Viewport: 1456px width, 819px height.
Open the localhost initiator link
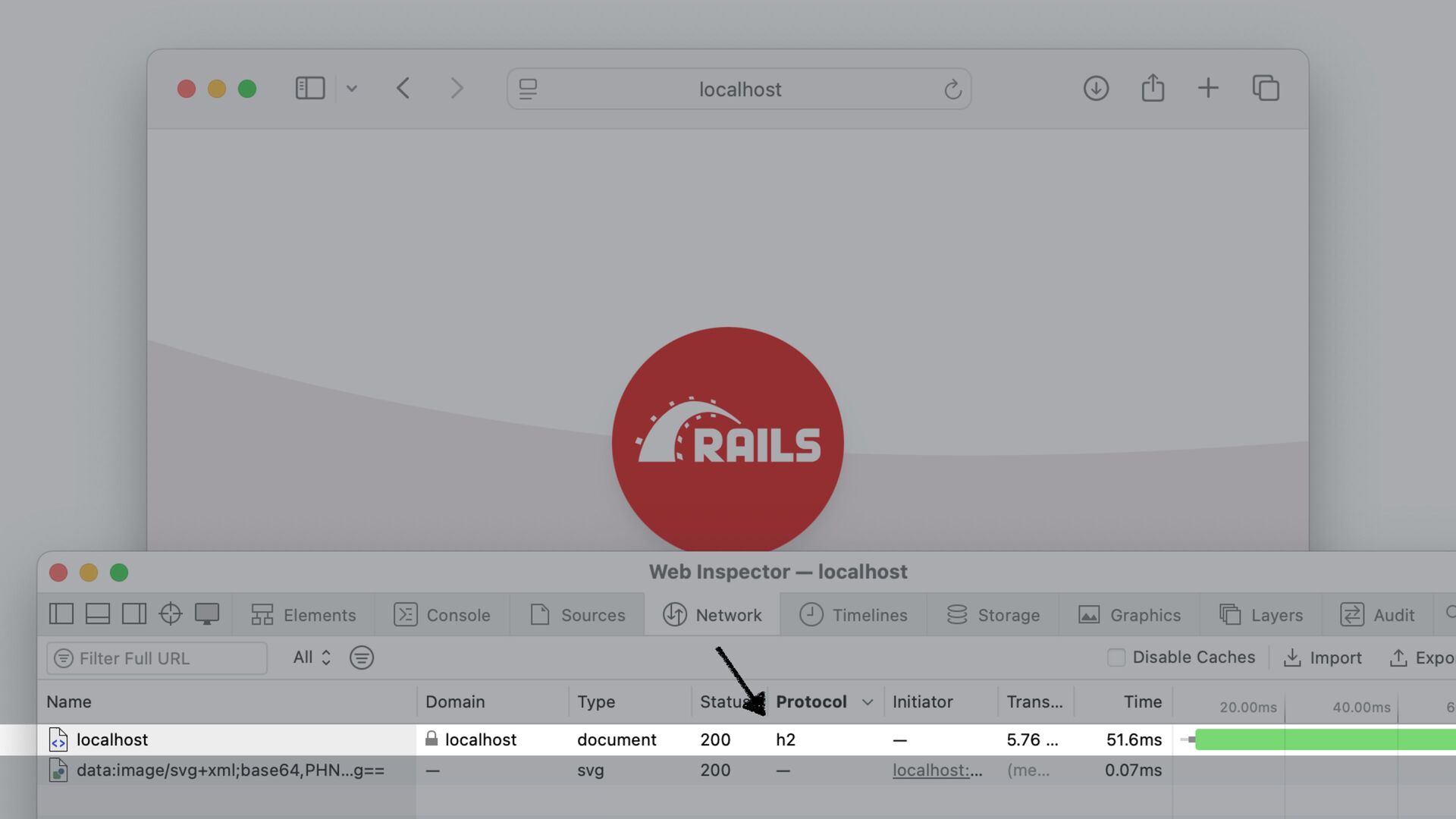tap(937, 770)
